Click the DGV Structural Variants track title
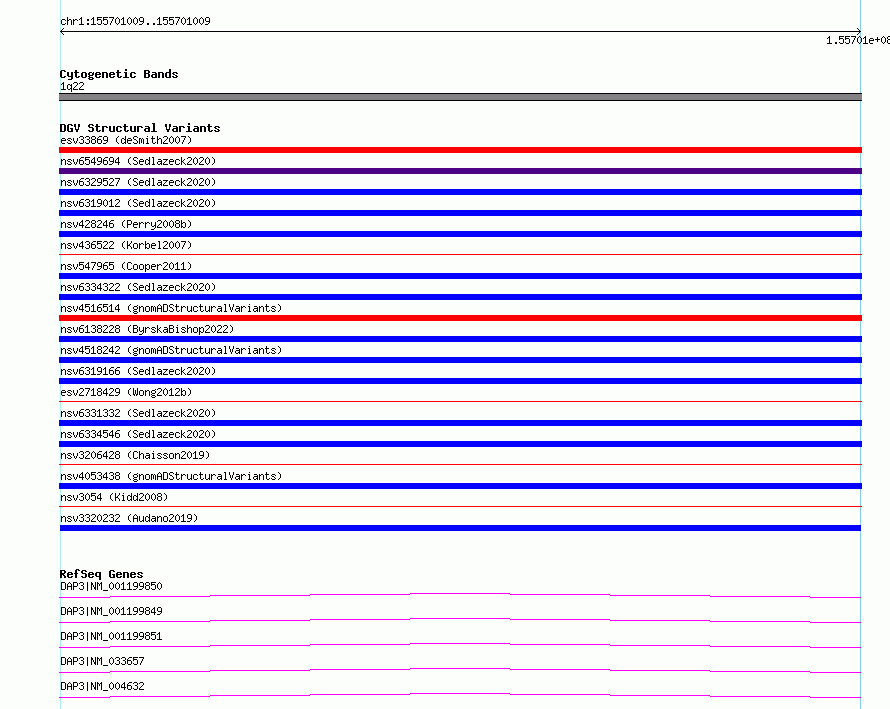 (140, 128)
